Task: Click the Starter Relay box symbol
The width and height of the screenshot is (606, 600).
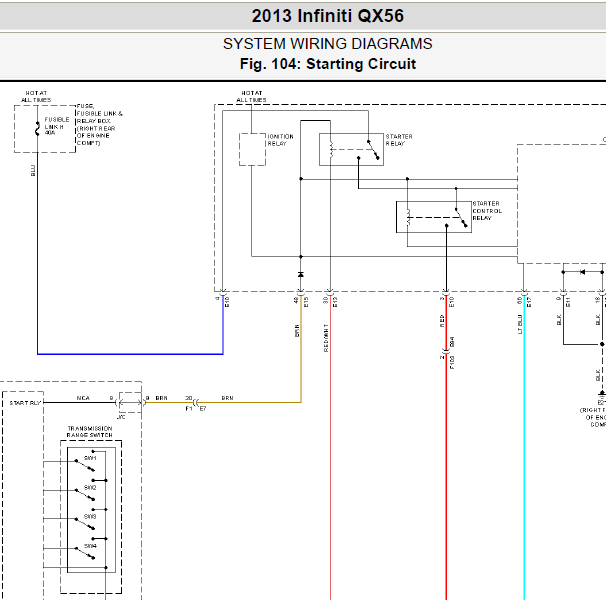Action: pos(351,149)
